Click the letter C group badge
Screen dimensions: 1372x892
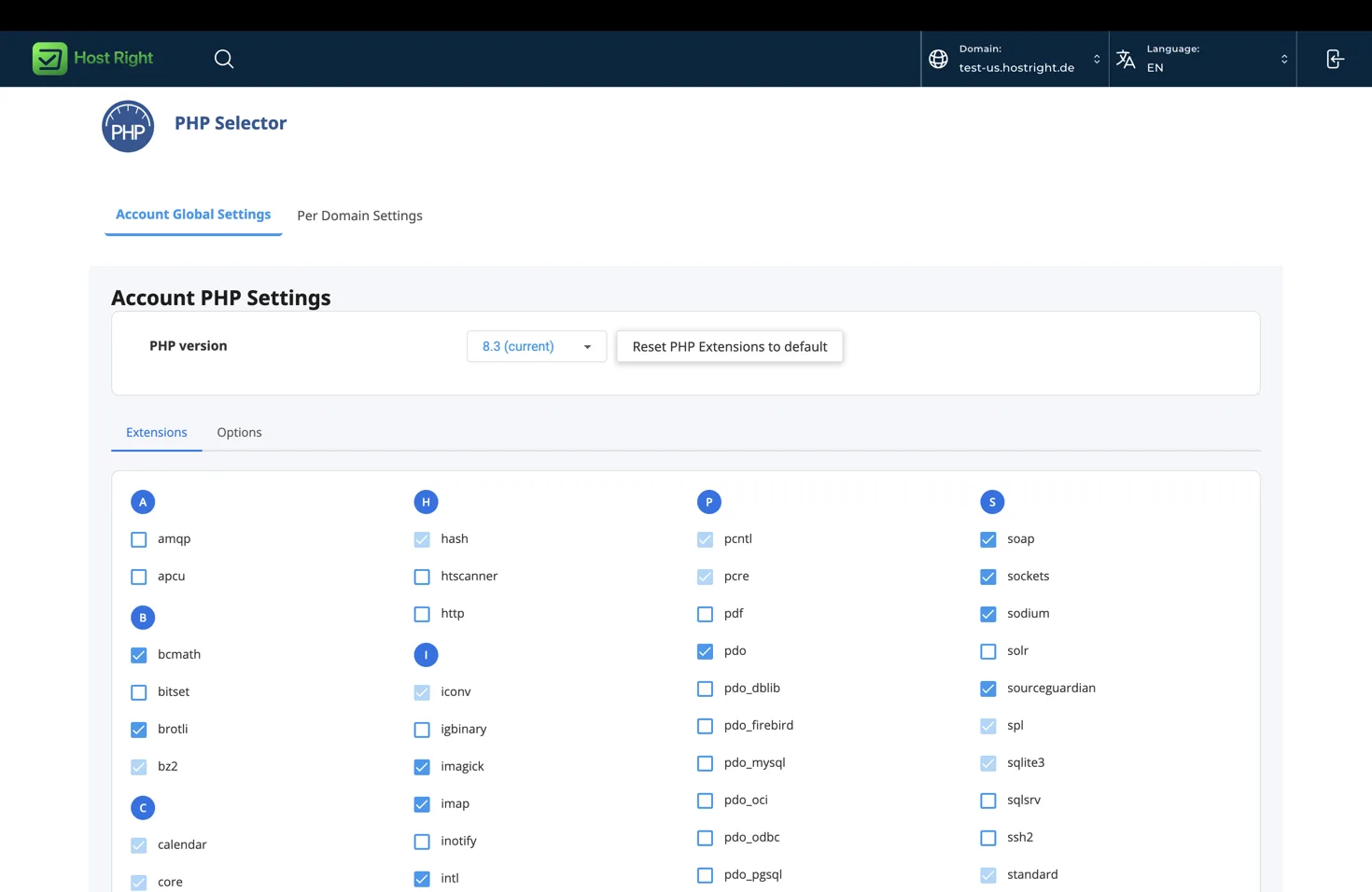point(143,808)
